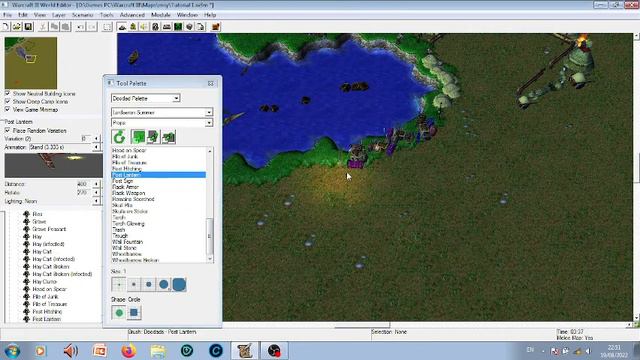Screen dimensions: 640x360
Task: Open the Layer menu
Action: click(x=59, y=15)
